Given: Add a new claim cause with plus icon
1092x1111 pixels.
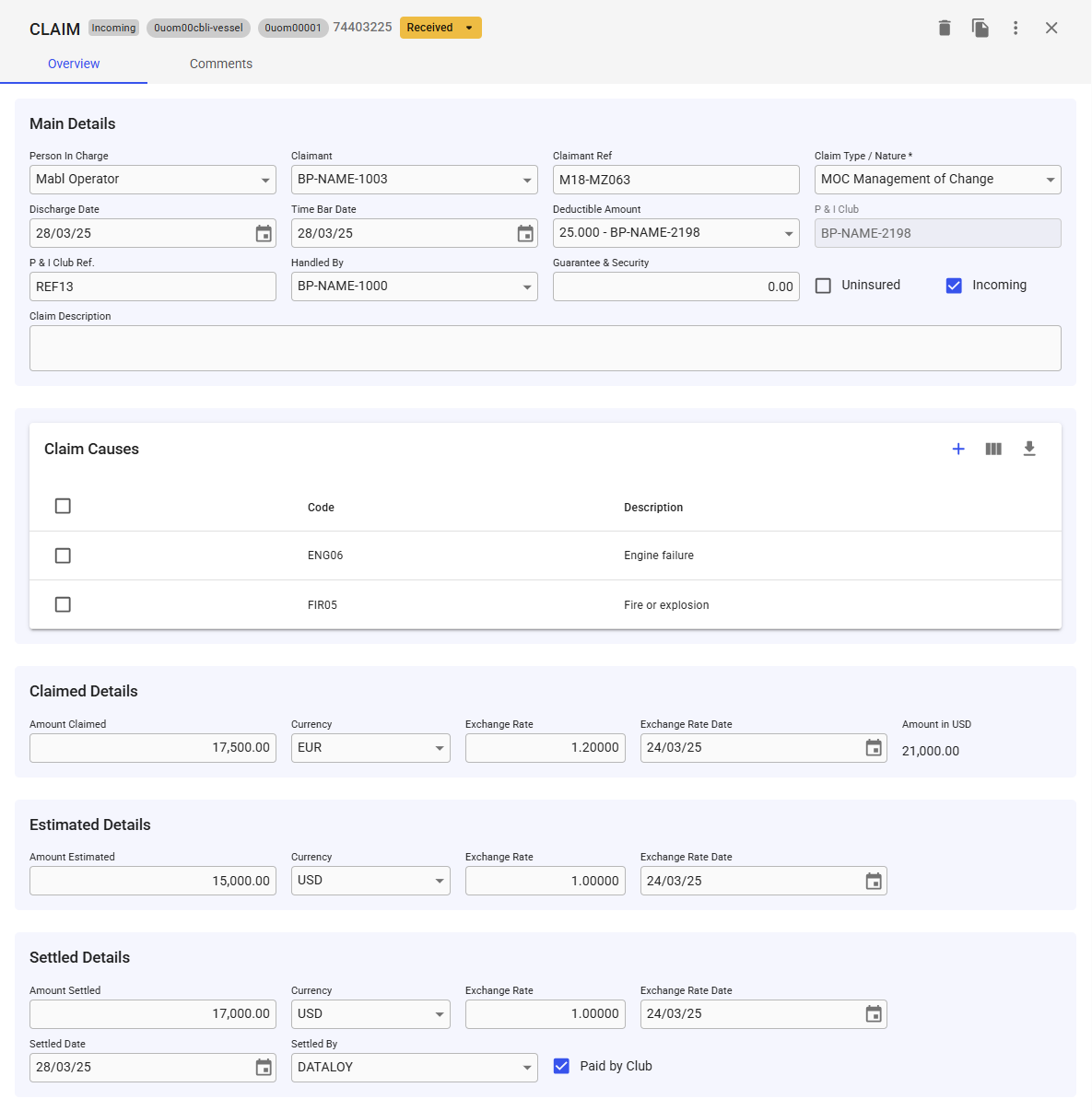Looking at the screenshot, I should 958,449.
